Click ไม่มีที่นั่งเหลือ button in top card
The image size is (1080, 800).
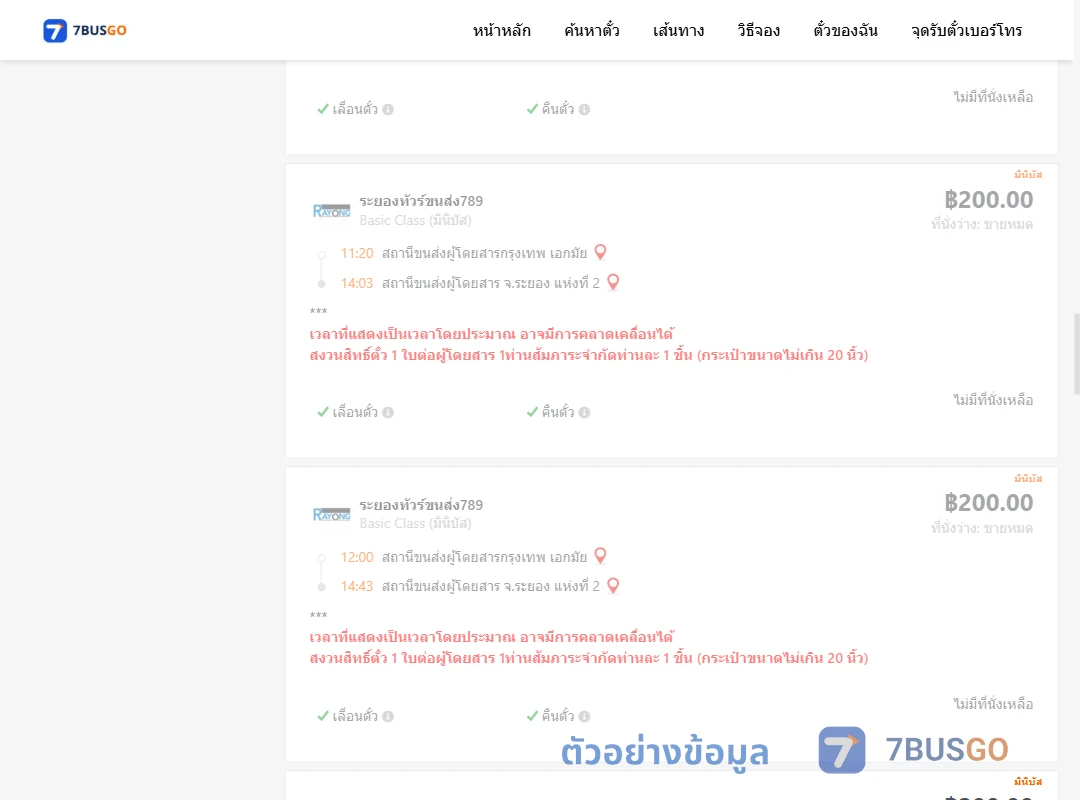tap(993, 97)
